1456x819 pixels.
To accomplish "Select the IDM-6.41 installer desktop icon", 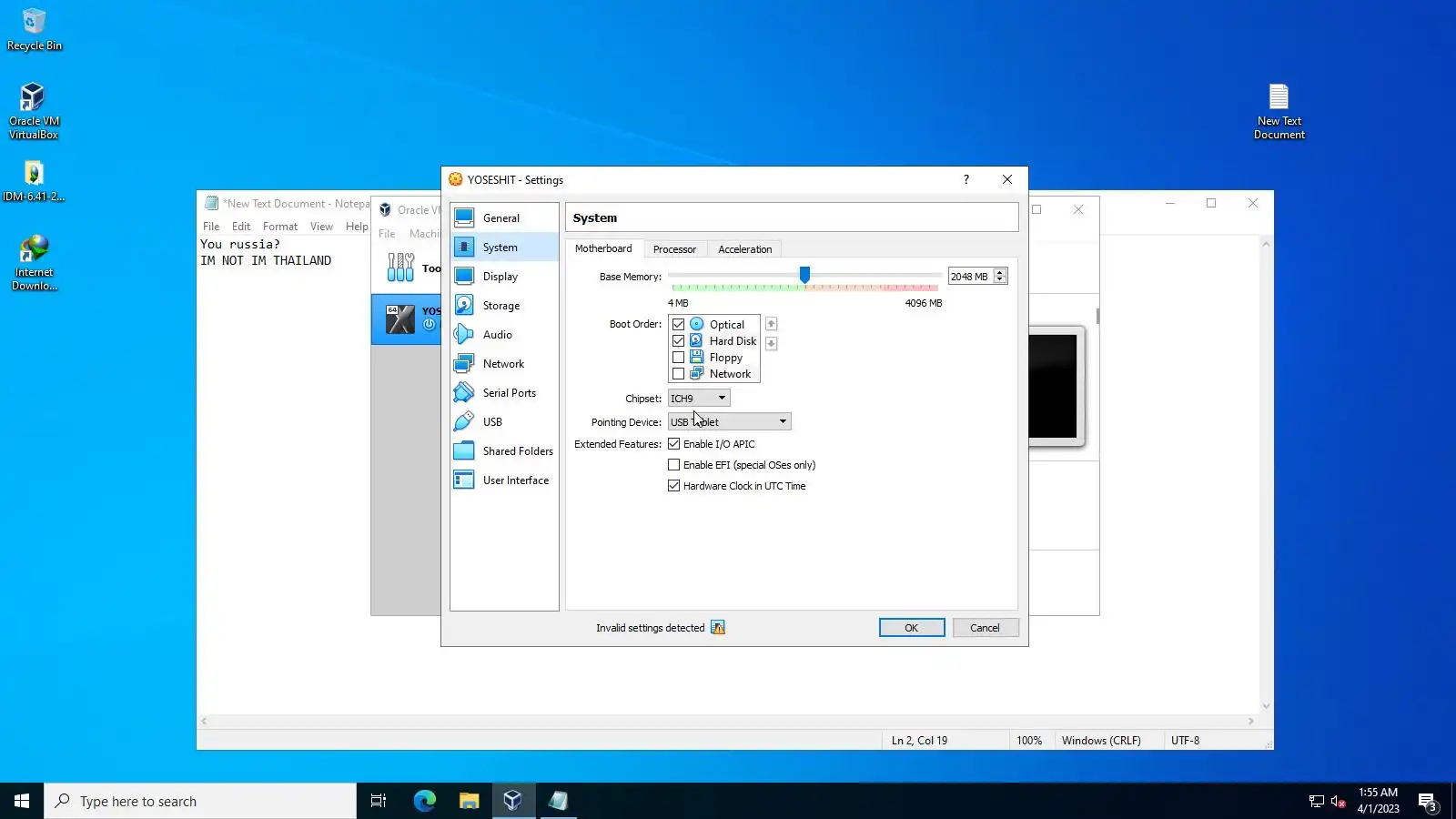I will tap(34, 181).
